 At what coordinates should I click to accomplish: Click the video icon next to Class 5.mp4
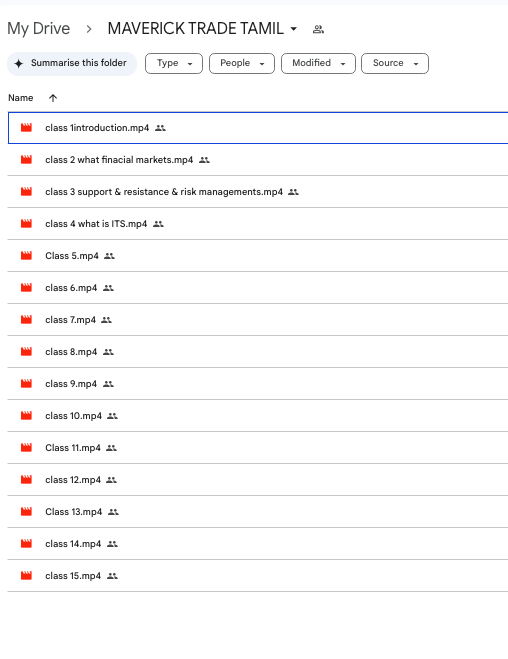[x=26, y=256]
